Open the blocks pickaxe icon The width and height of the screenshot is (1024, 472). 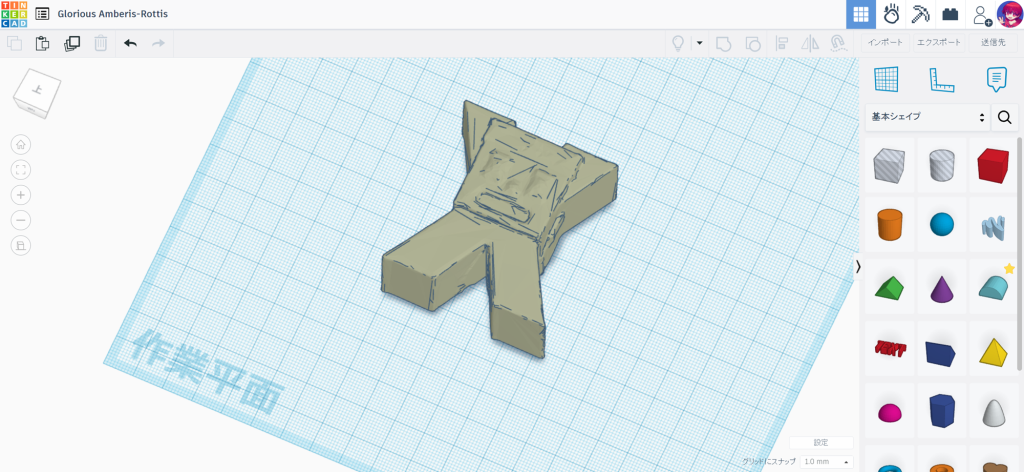[920, 14]
